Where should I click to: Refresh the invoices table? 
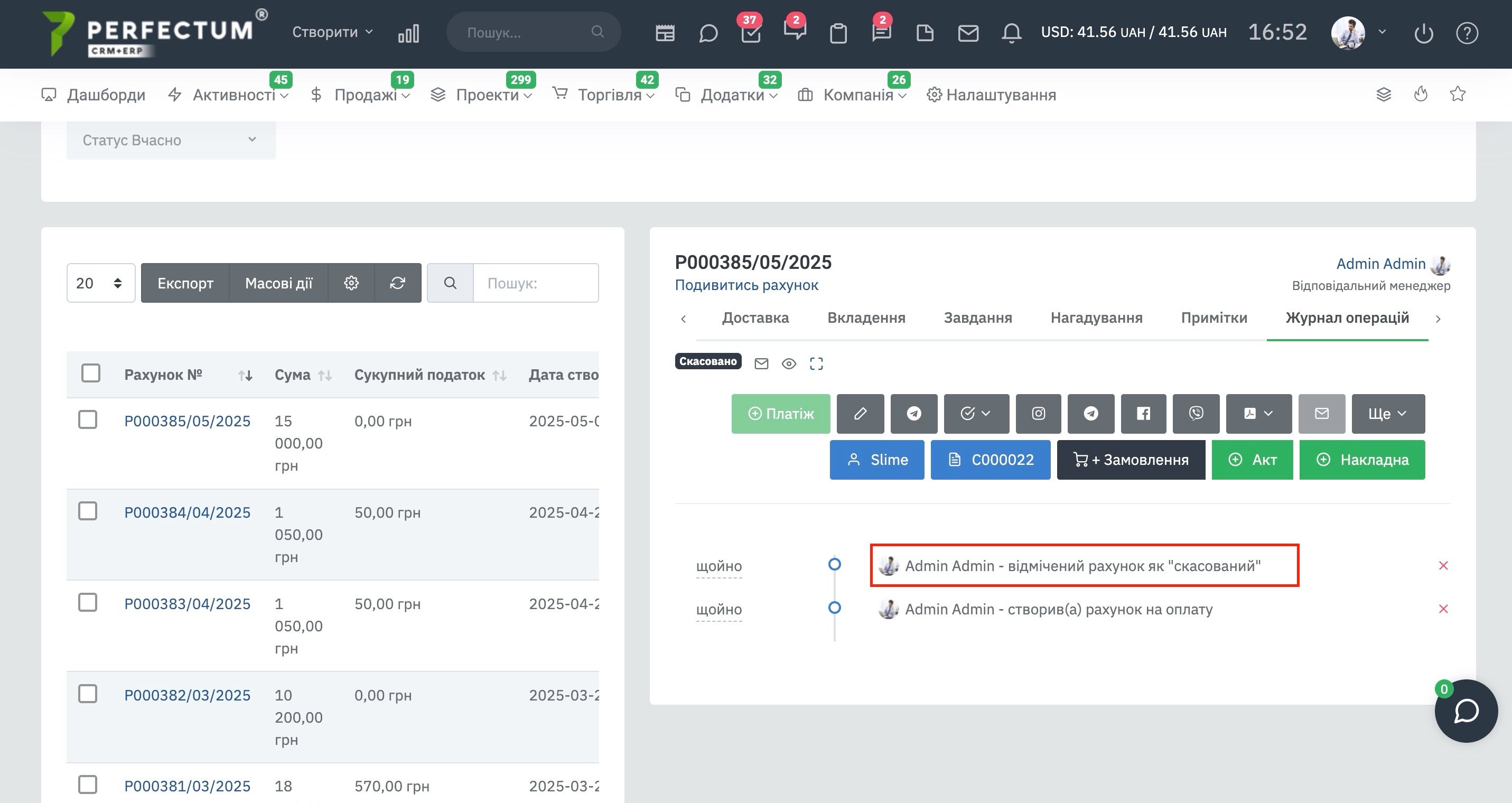pyautogui.click(x=397, y=283)
